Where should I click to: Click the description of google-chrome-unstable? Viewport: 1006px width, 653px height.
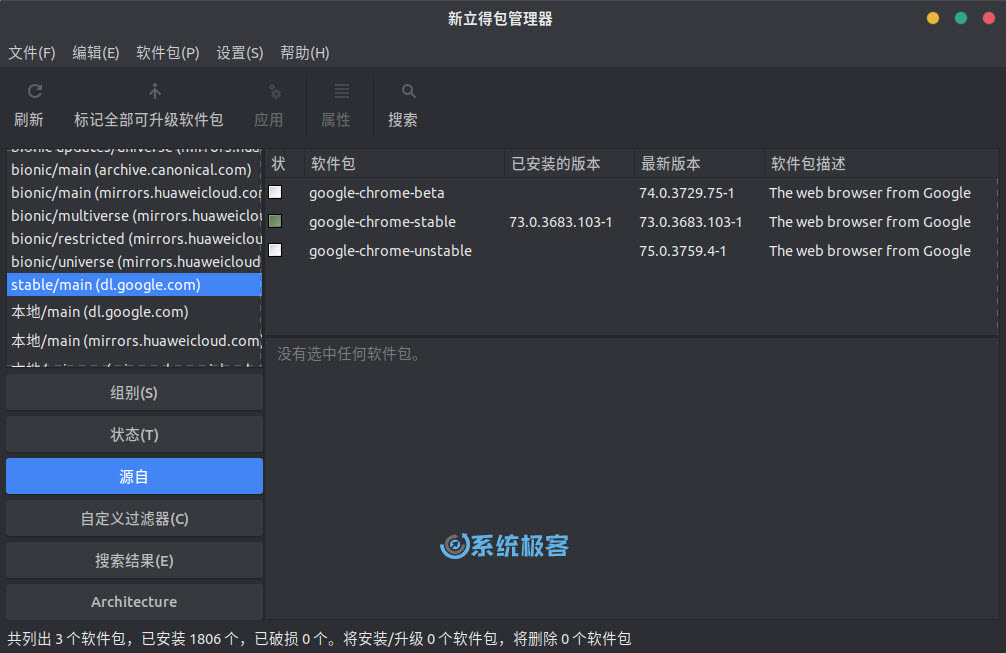point(869,250)
